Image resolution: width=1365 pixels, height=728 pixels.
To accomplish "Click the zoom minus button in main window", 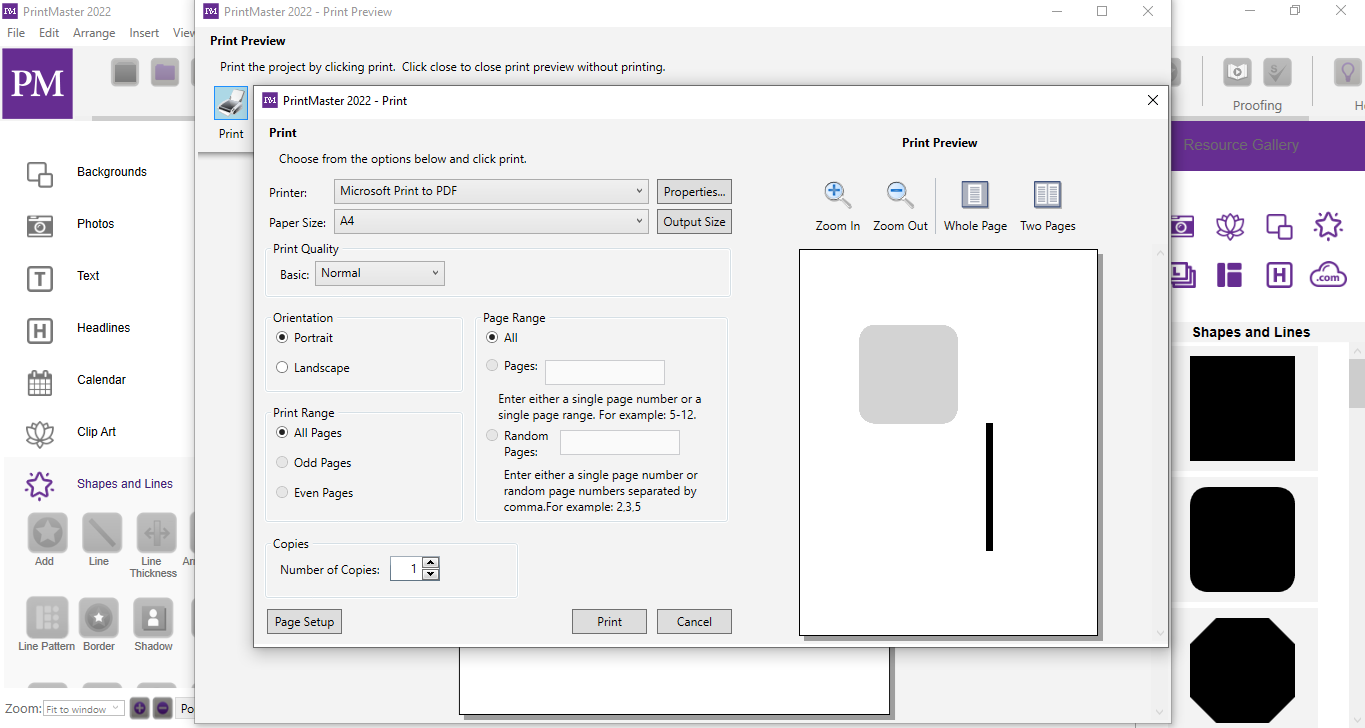I will click(162, 708).
